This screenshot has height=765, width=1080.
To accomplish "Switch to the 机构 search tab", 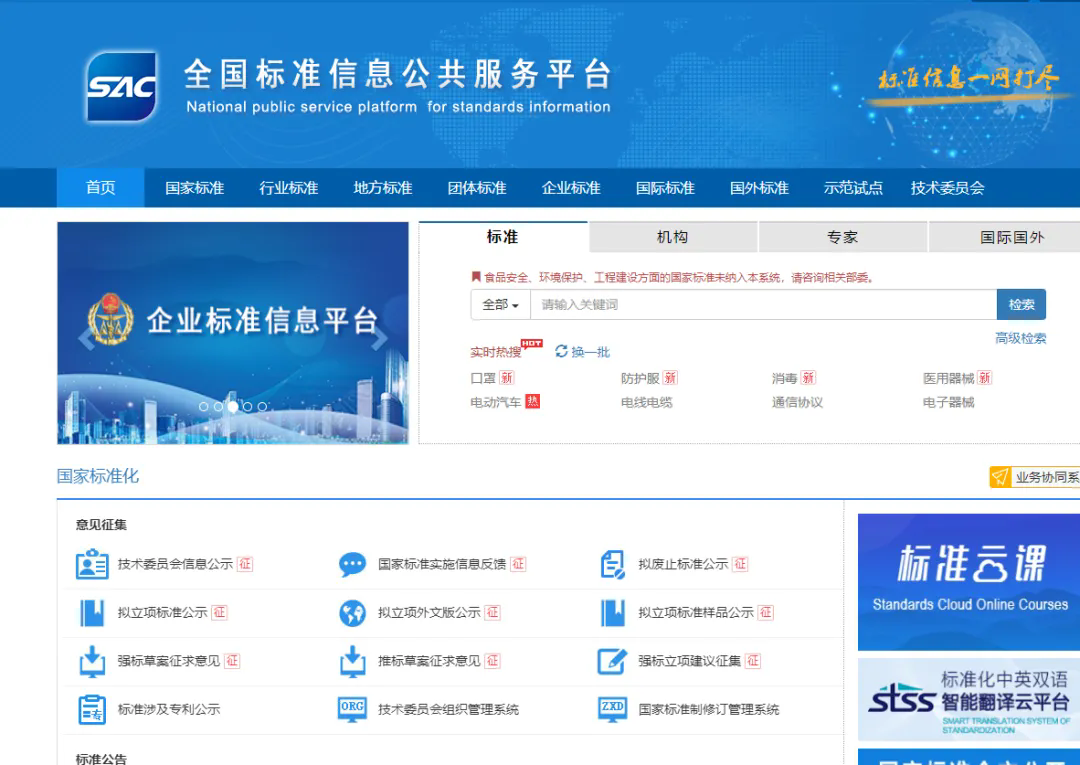I will 672,237.
